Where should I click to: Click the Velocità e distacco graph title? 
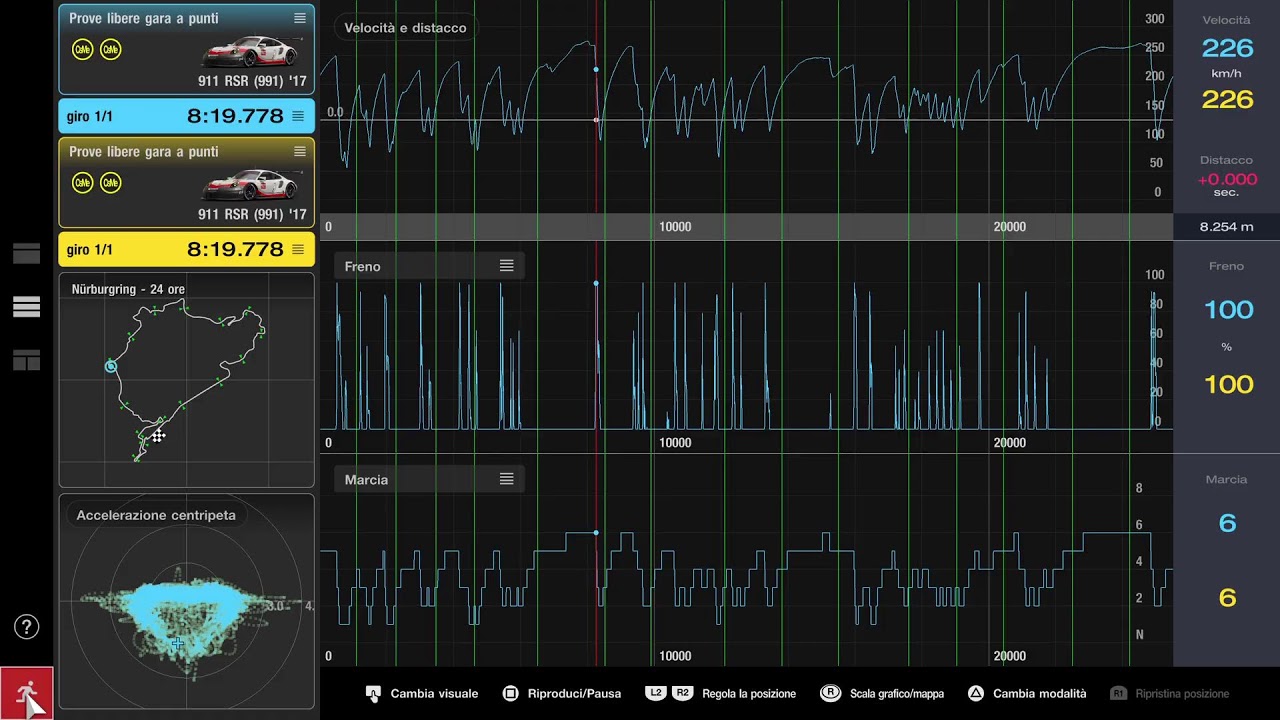click(405, 28)
